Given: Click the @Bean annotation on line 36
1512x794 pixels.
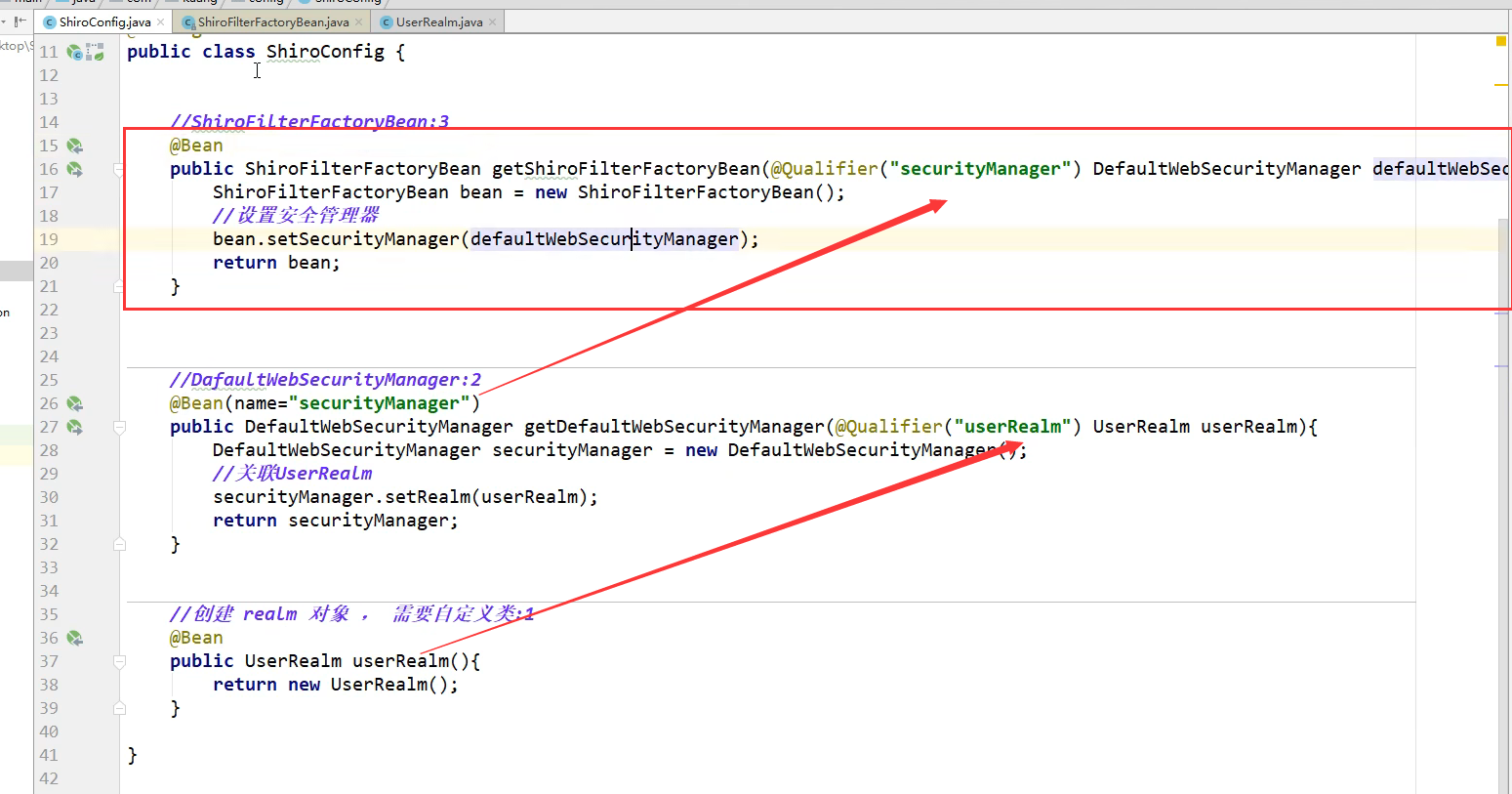Looking at the screenshot, I should [196, 638].
